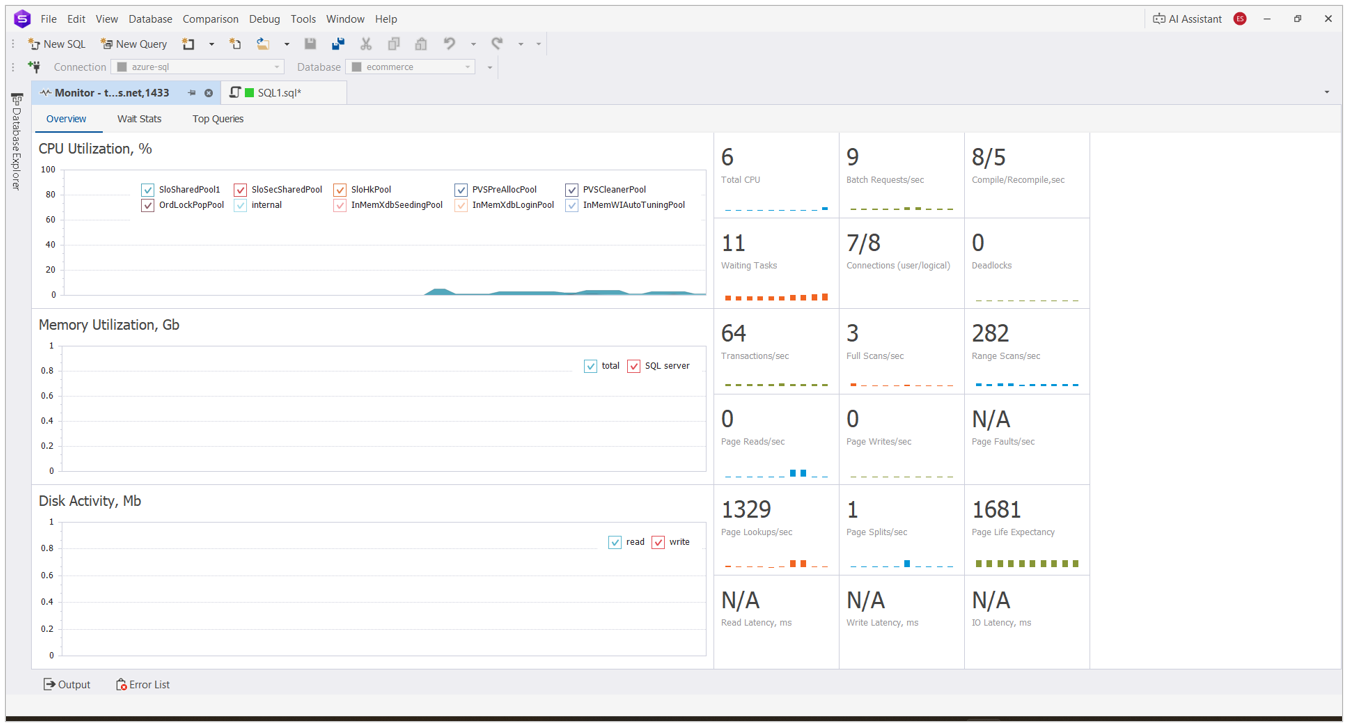Open the Database Explorer side panel
Screen dimensions: 1347x725
point(16,142)
